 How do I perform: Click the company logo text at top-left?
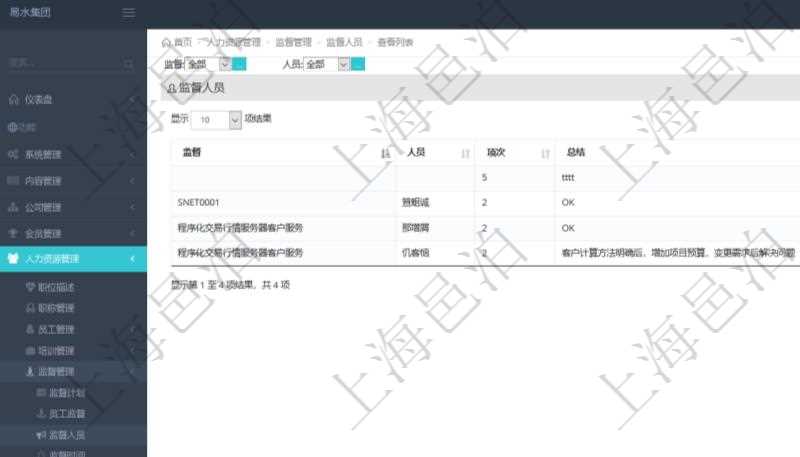[30, 13]
